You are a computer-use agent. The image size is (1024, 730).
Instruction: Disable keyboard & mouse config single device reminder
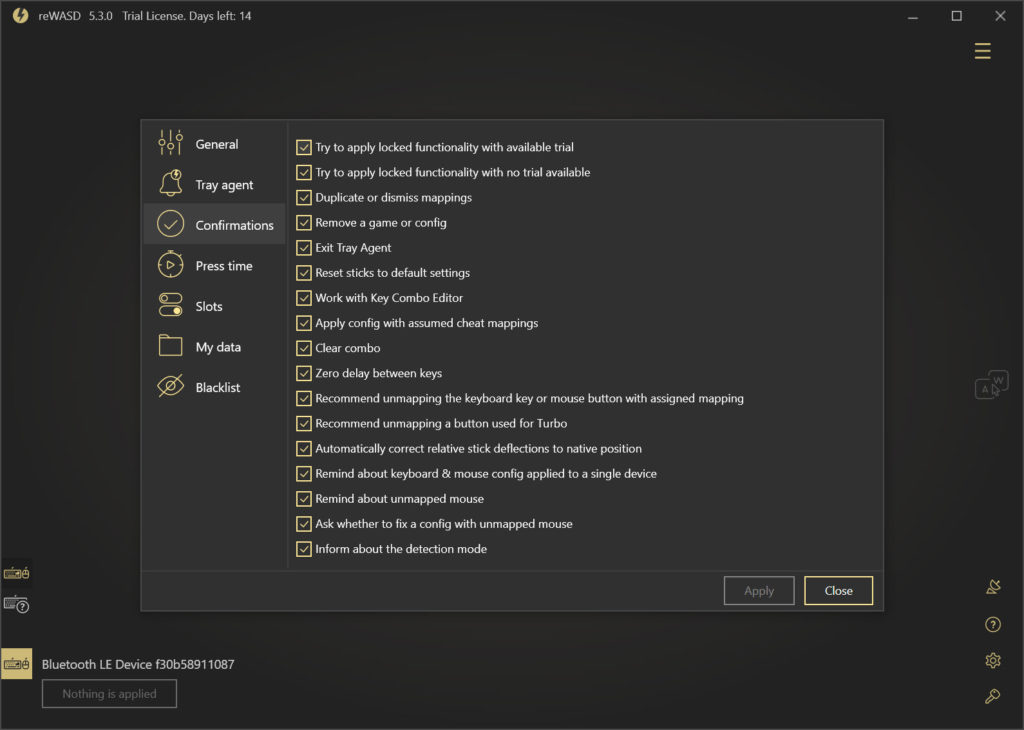click(304, 474)
